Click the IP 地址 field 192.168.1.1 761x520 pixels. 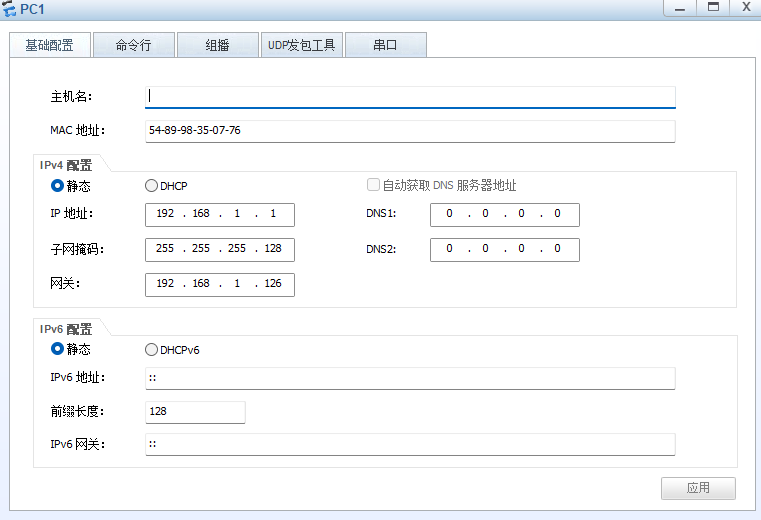pyautogui.click(x=220, y=215)
